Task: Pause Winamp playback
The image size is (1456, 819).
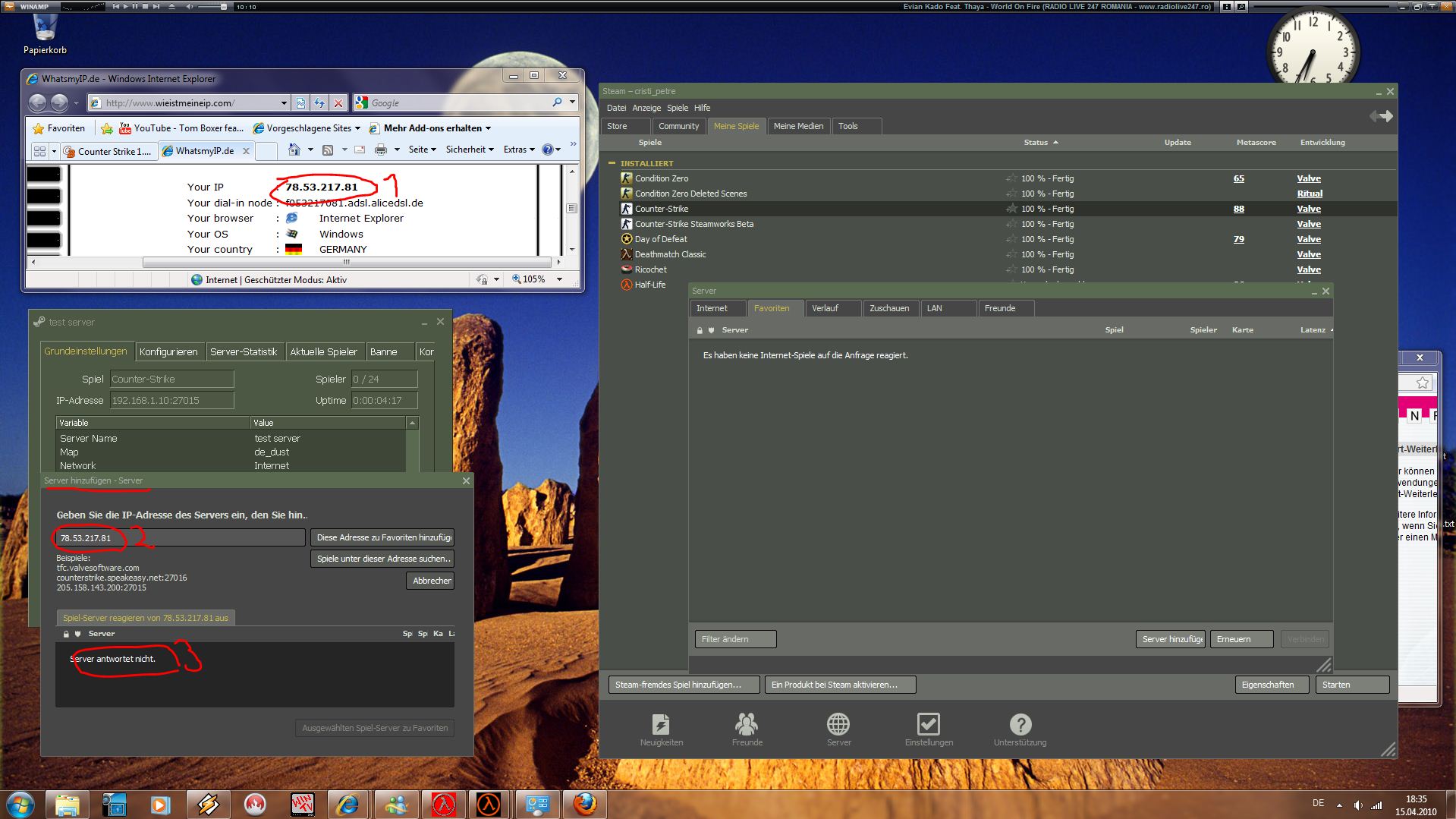Action: pyautogui.click(x=136, y=6)
